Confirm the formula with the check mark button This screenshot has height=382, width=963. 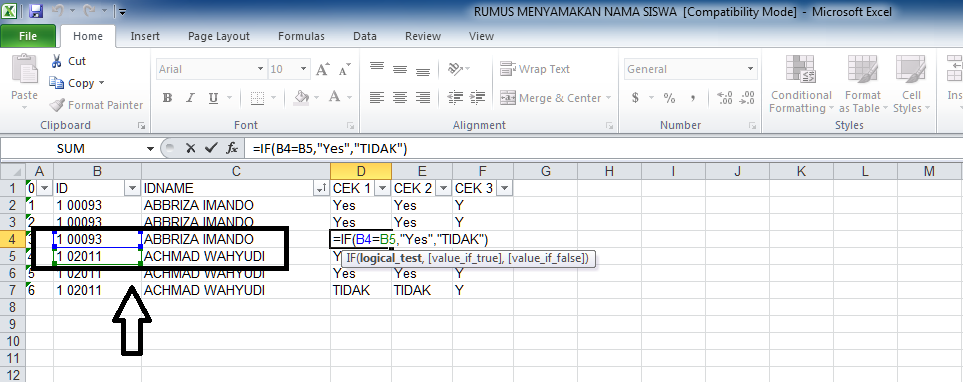211,148
